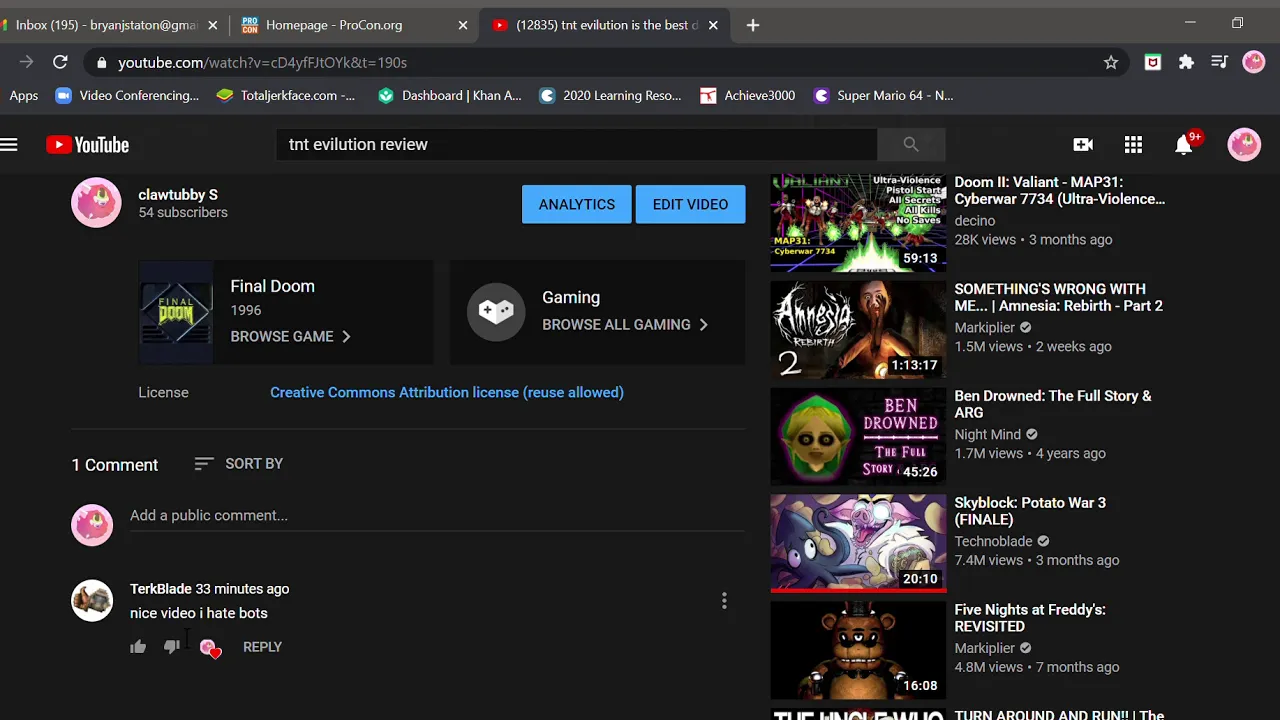Viewport: 1280px width, 720px height.
Task: Open the Technoblade channel name
Action: pyautogui.click(x=993, y=542)
